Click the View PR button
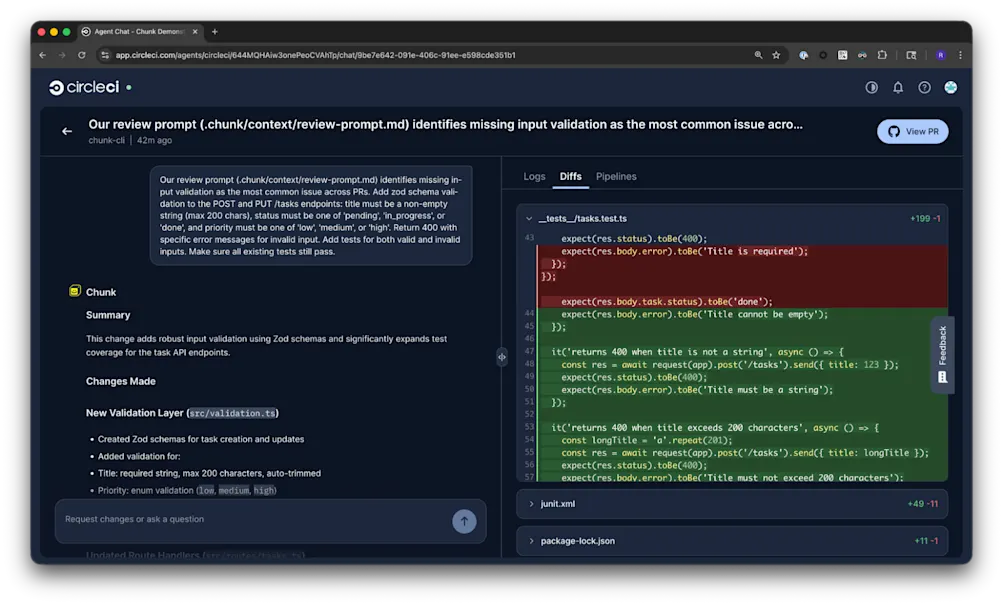Image resolution: width=1003 pixels, height=605 pixels. click(x=911, y=131)
